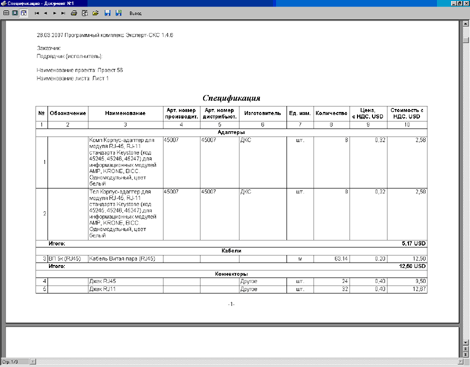Go to the previous page
Viewport: 470px width, 367px height.
click(45, 13)
